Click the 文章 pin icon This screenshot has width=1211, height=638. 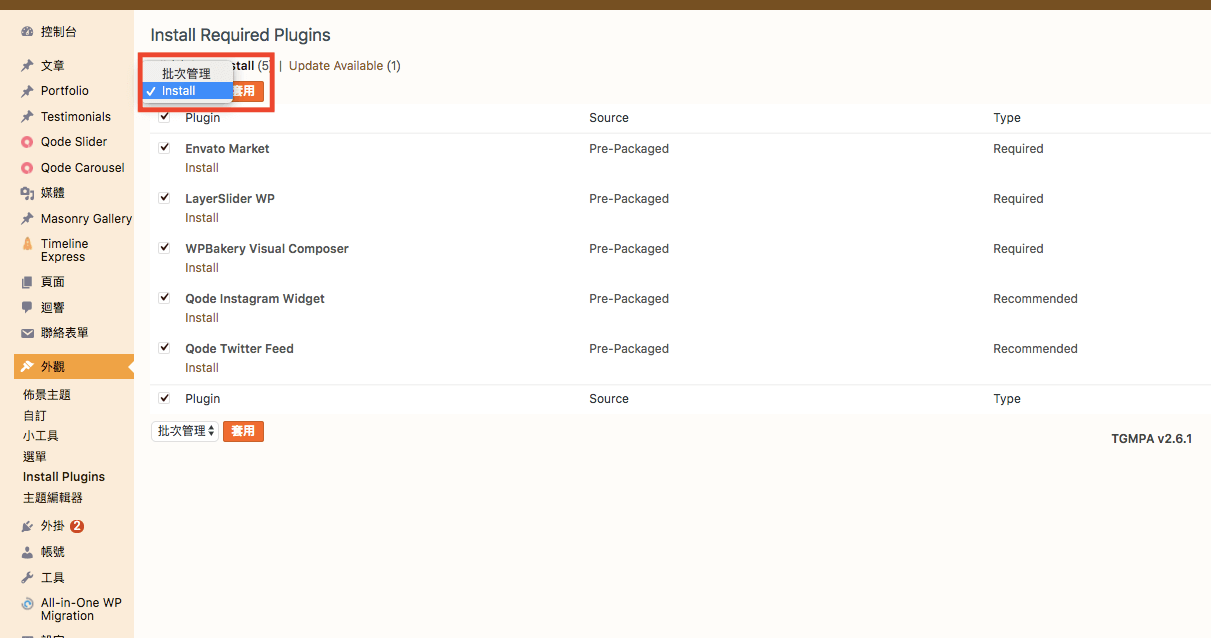click(x=28, y=66)
